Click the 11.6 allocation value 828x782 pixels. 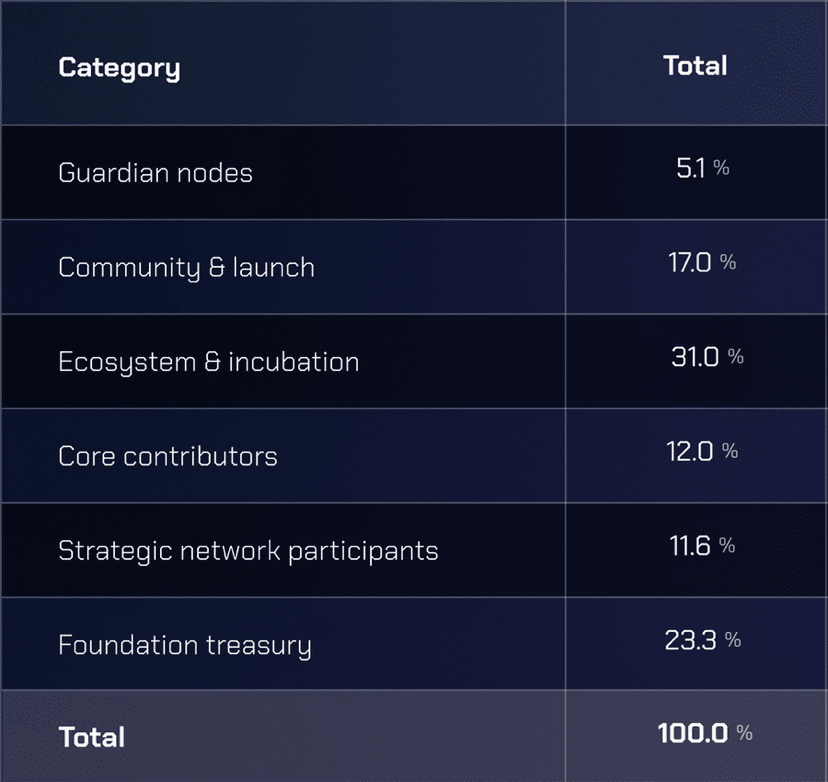690,545
